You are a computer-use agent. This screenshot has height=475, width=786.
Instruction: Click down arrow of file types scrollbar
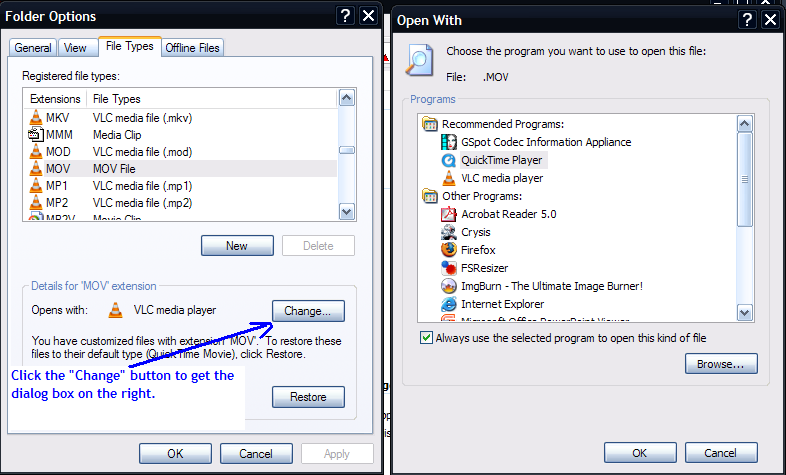(347, 211)
